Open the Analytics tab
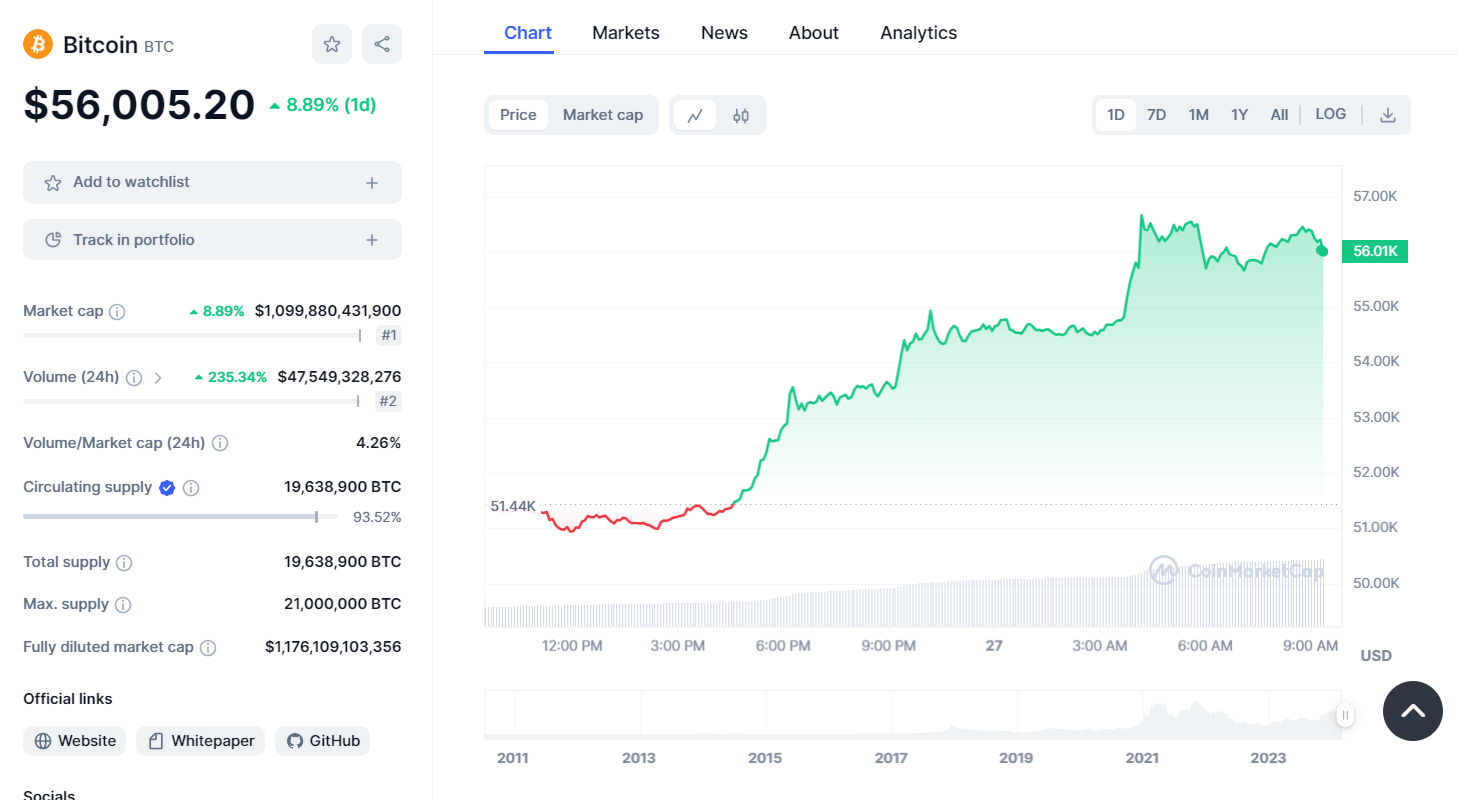This screenshot has height=800, width=1458. coord(919,33)
